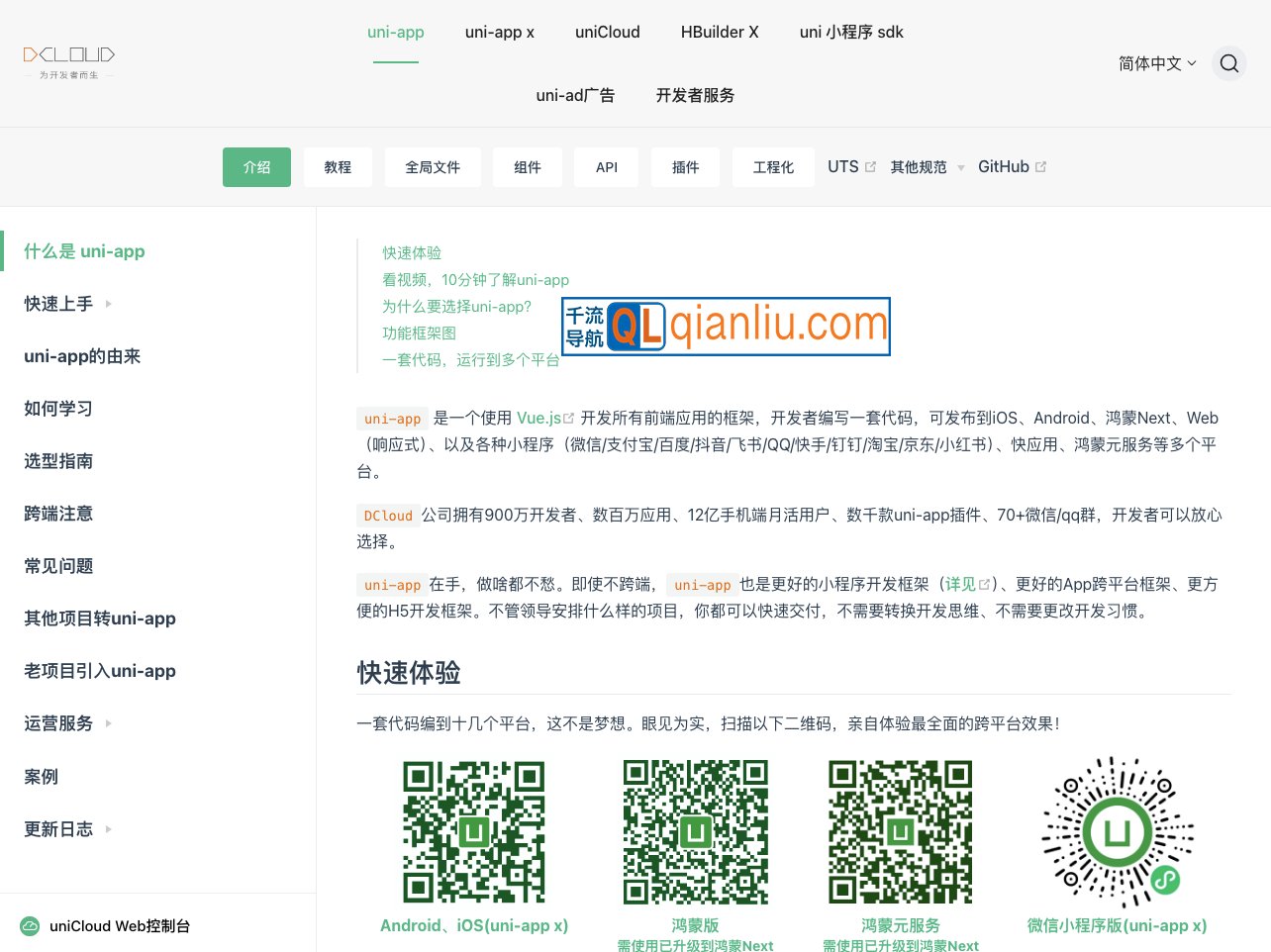Select the 组件 navigation tab
The width and height of the screenshot is (1271, 952).
click(x=528, y=166)
